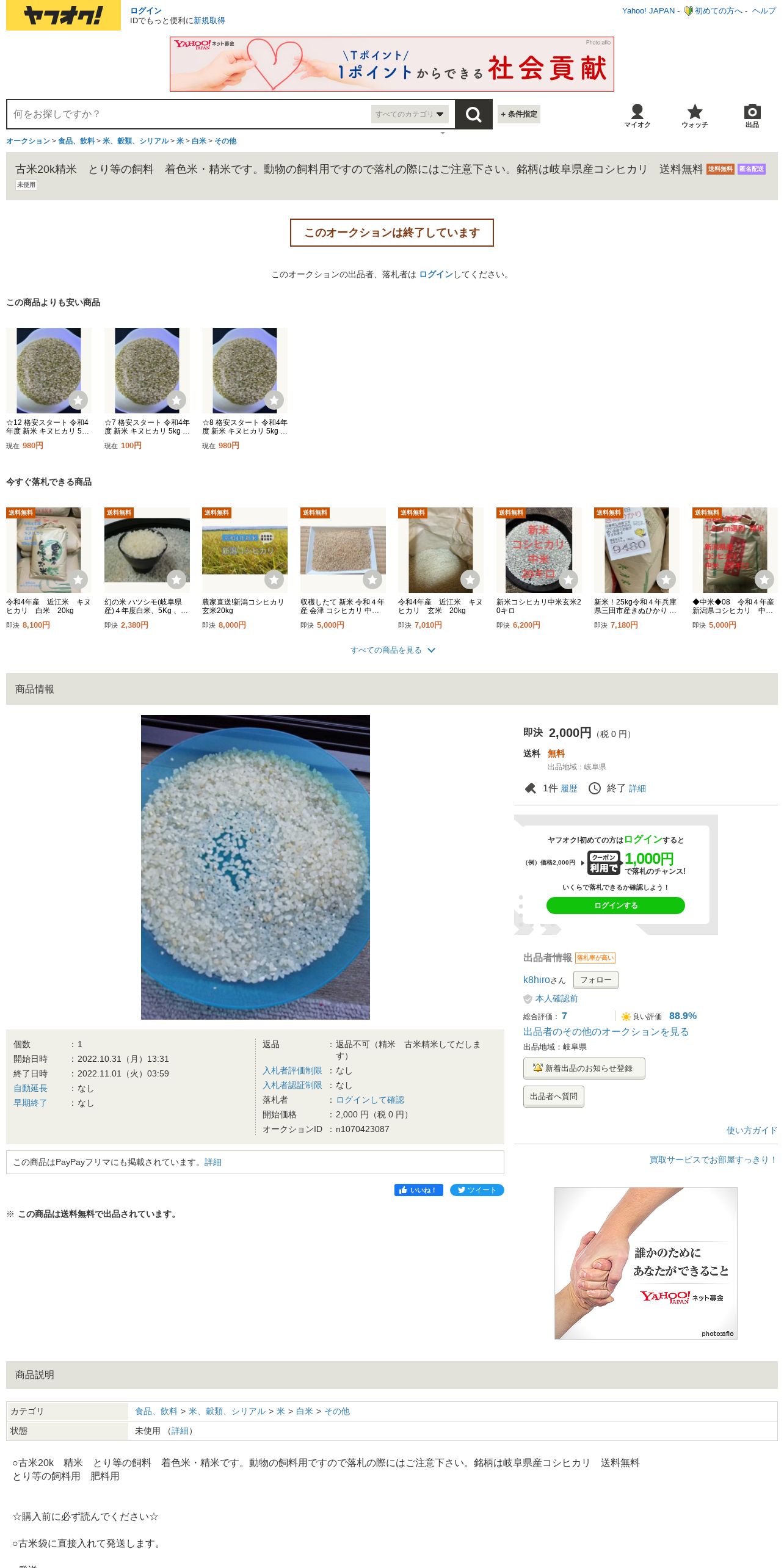Select the 白米 breadcrumb link
Viewport: 784px width, 1568px height.
[x=198, y=141]
